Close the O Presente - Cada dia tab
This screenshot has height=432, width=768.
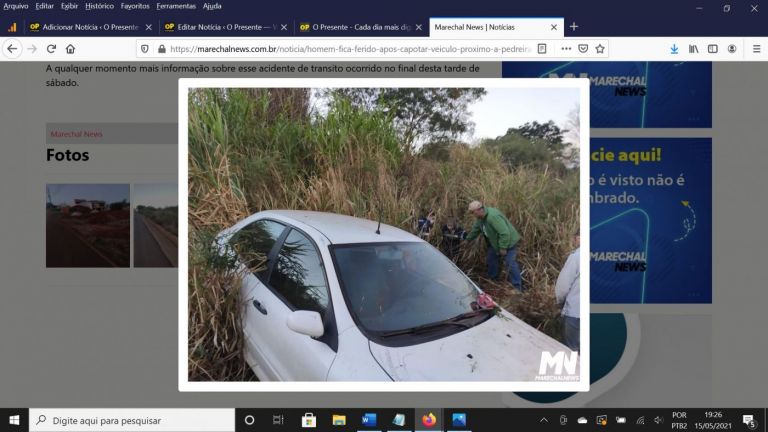pyautogui.click(x=419, y=27)
